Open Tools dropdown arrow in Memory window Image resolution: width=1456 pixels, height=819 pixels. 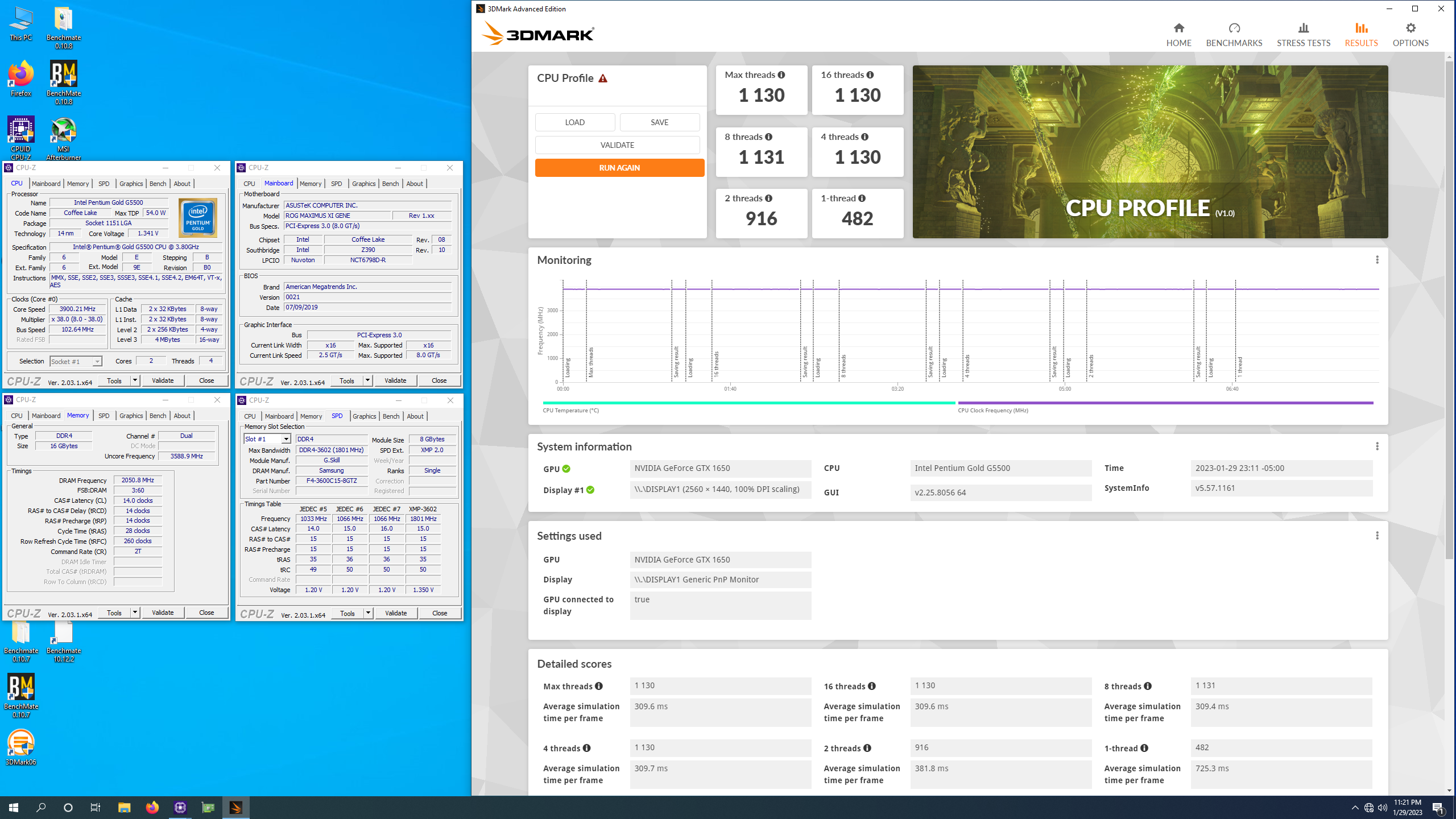click(135, 613)
